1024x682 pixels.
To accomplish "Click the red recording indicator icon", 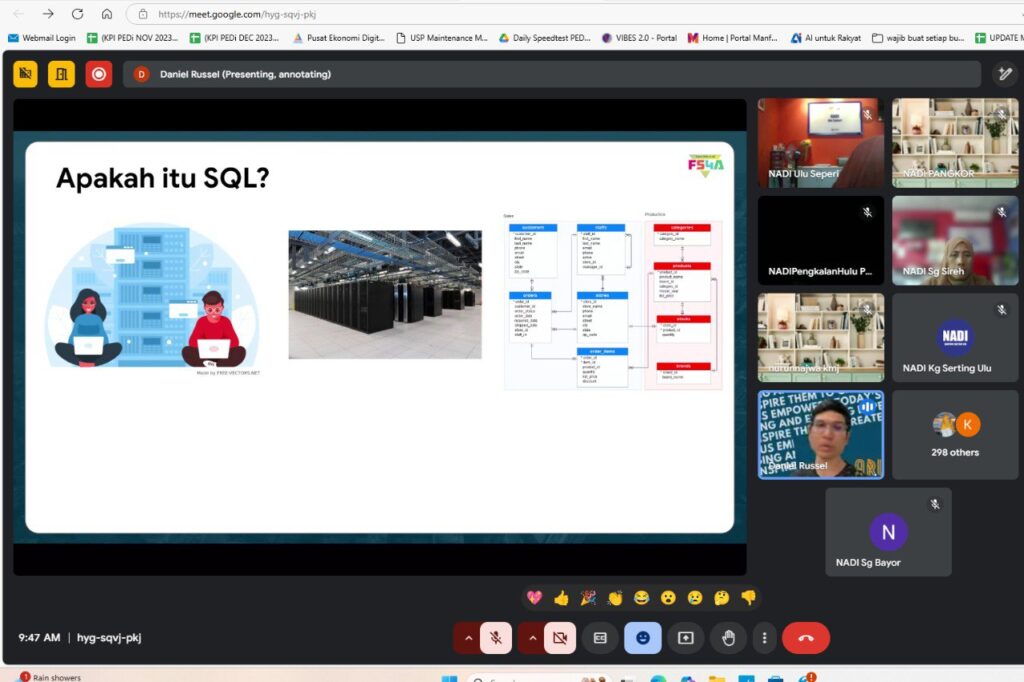I will tap(99, 74).
